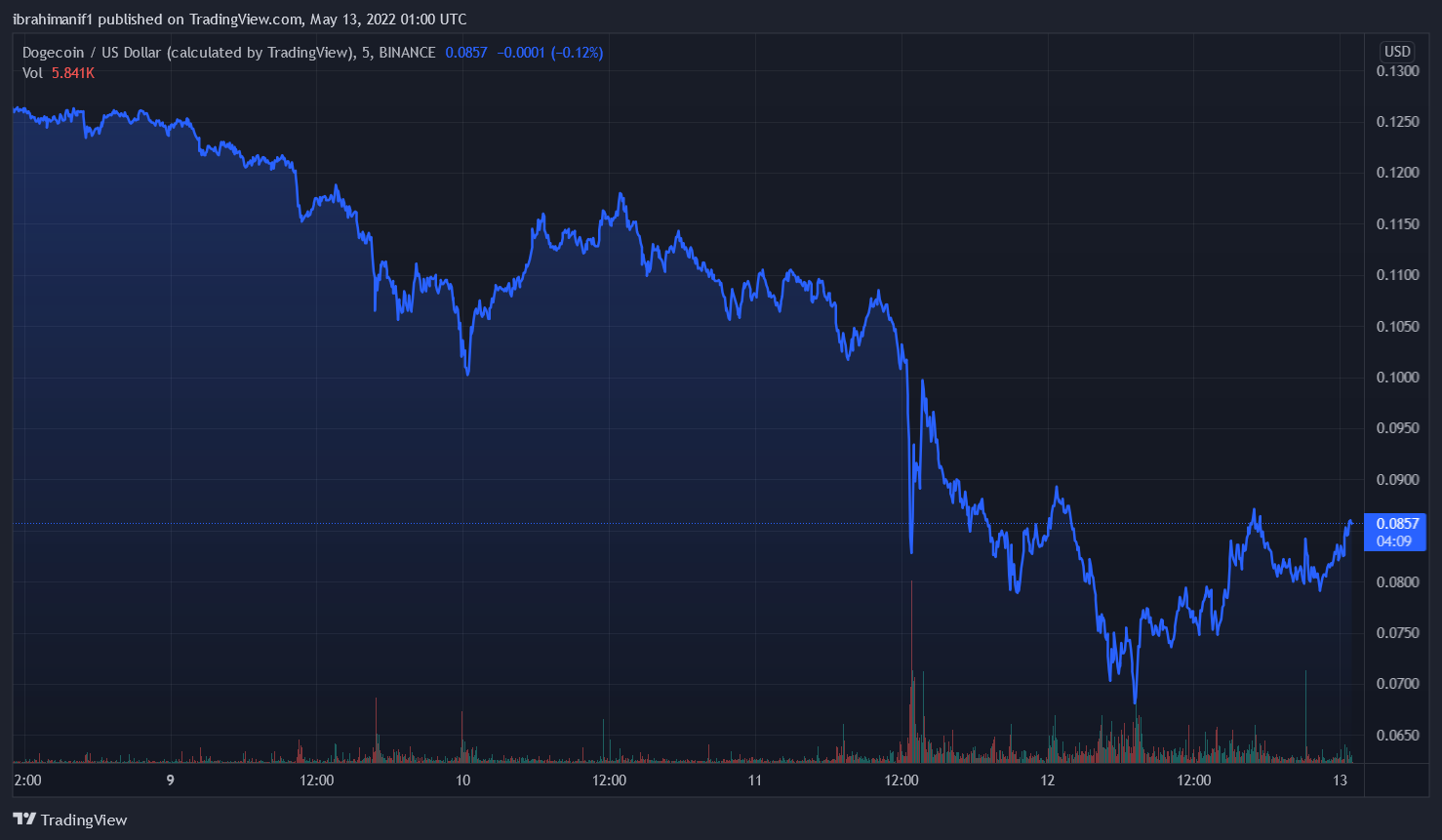This screenshot has width=1442, height=840.
Task: Click the 2:00 time axis label
Action: (28, 780)
